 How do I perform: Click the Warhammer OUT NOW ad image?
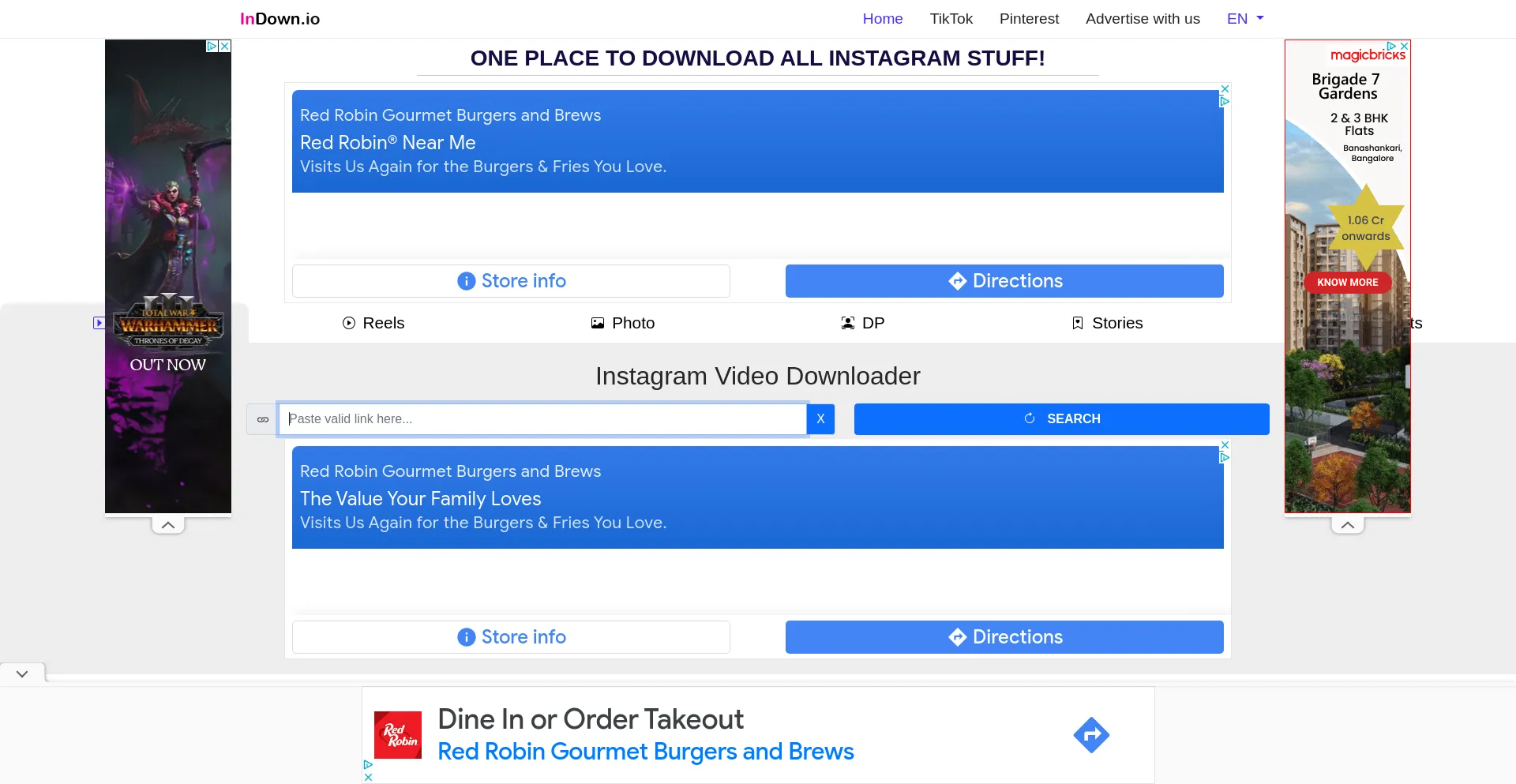pyautogui.click(x=168, y=276)
